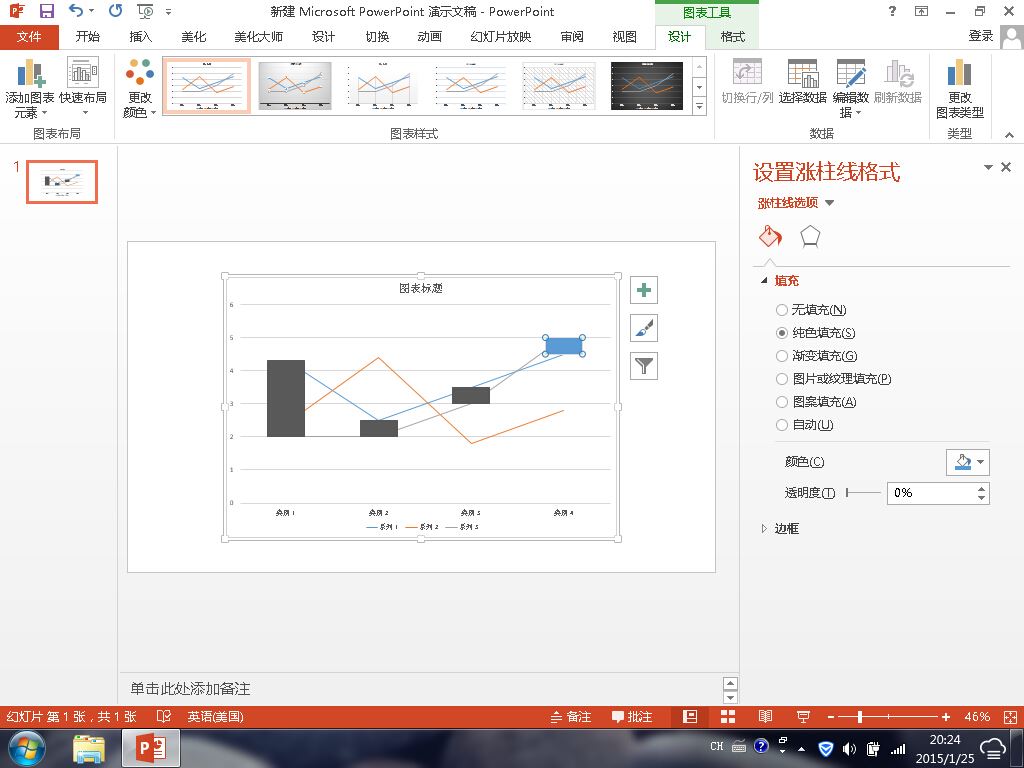1024x768 pixels.
Task: Apply the dark background chart style
Action: pos(647,86)
